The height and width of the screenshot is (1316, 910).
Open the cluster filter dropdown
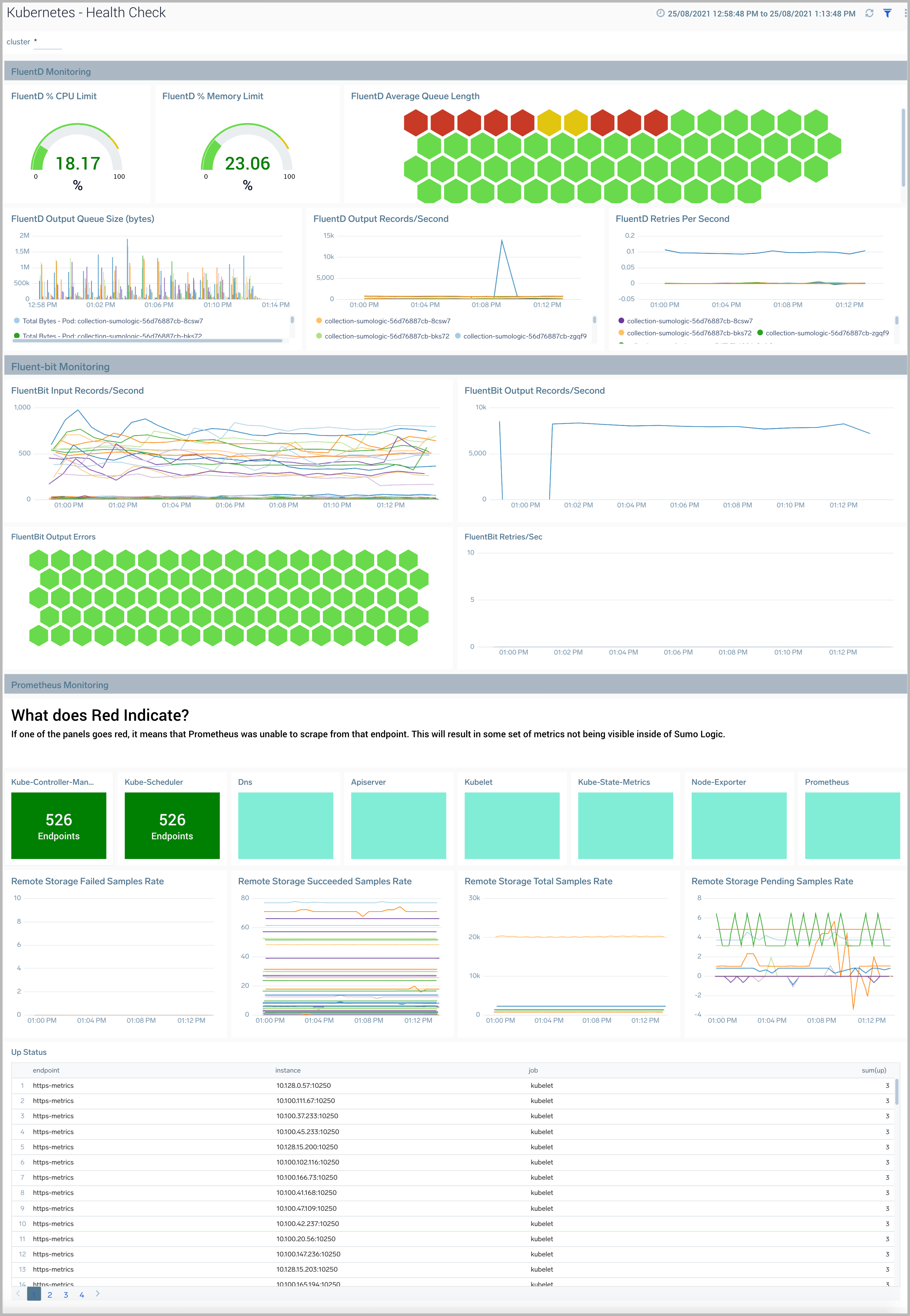click(48, 42)
